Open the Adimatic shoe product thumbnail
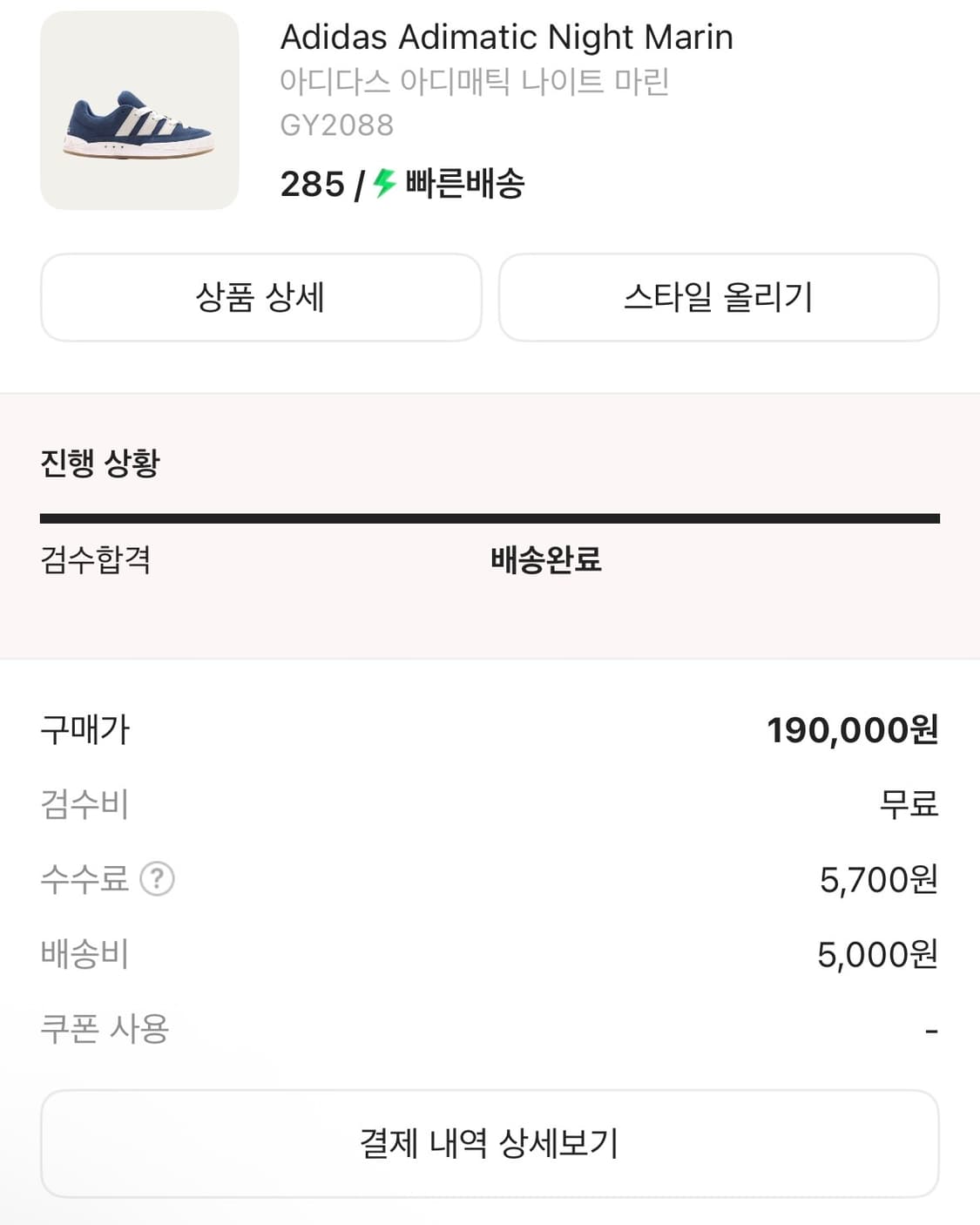Image resolution: width=980 pixels, height=1225 pixels. click(139, 111)
